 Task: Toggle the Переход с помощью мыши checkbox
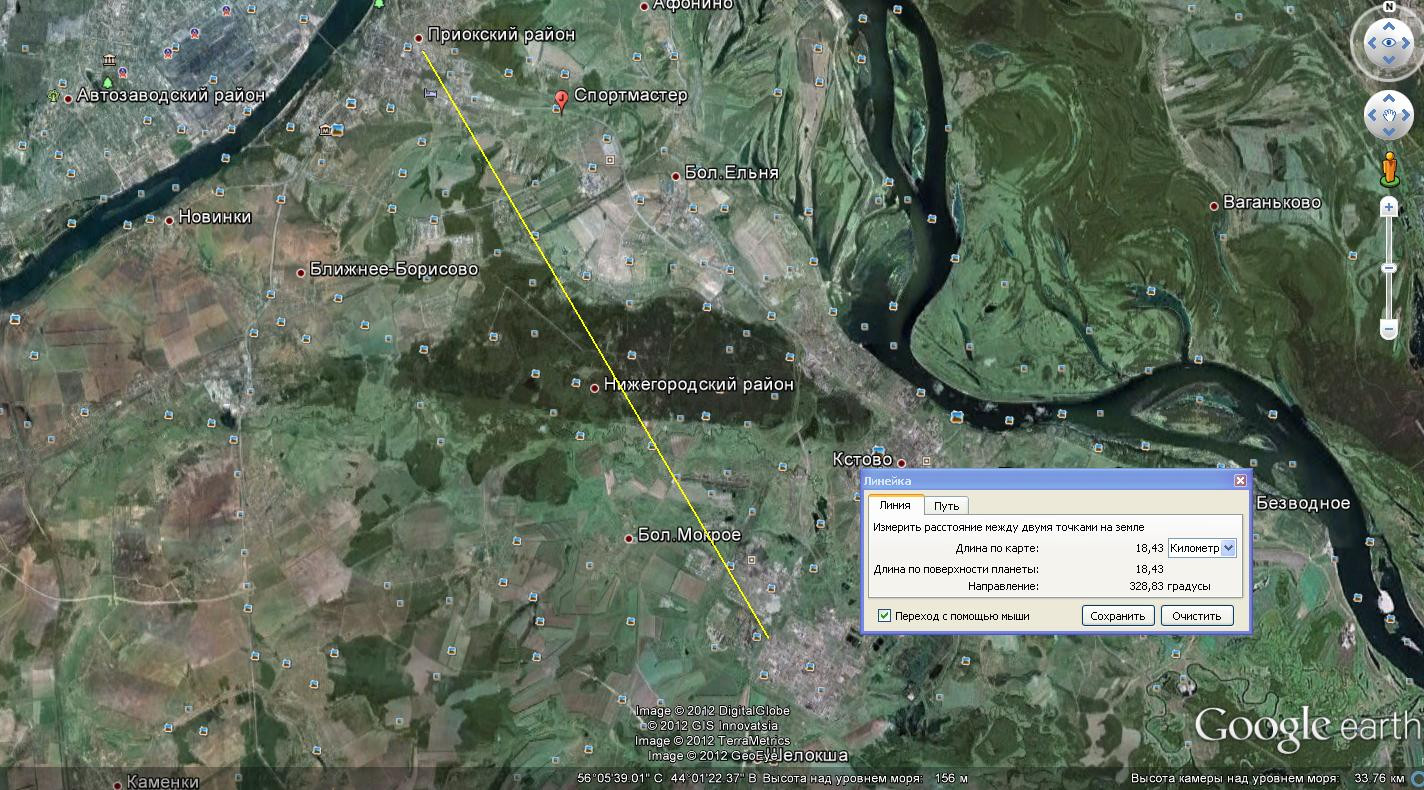pos(884,616)
